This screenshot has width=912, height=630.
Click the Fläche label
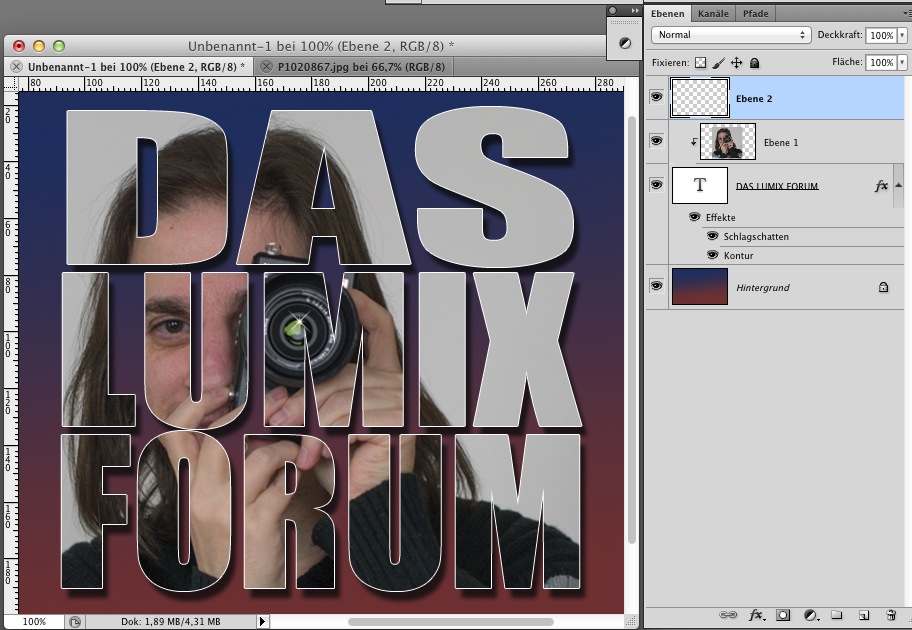847,62
